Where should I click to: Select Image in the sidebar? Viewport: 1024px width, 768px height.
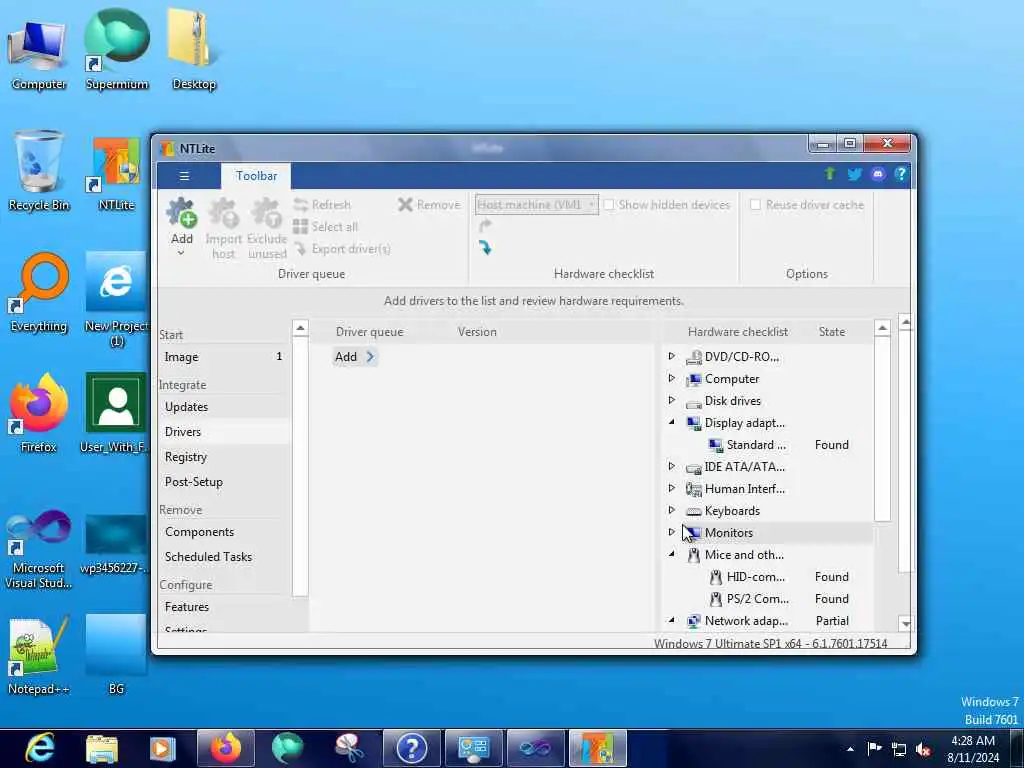tap(223, 357)
